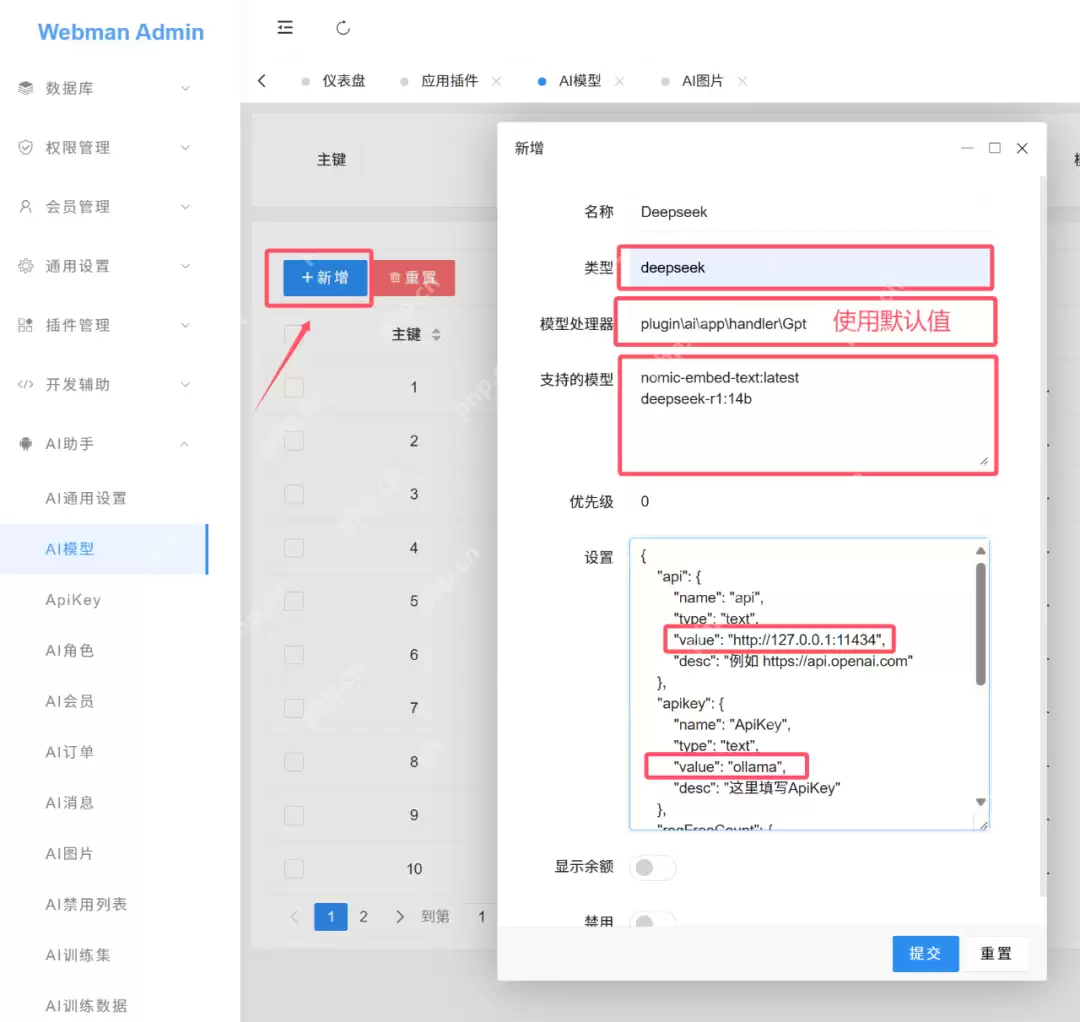Open the AI禁用列表 page
The width and height of the screenshot is (1080, 1022).
click(88, 903)
